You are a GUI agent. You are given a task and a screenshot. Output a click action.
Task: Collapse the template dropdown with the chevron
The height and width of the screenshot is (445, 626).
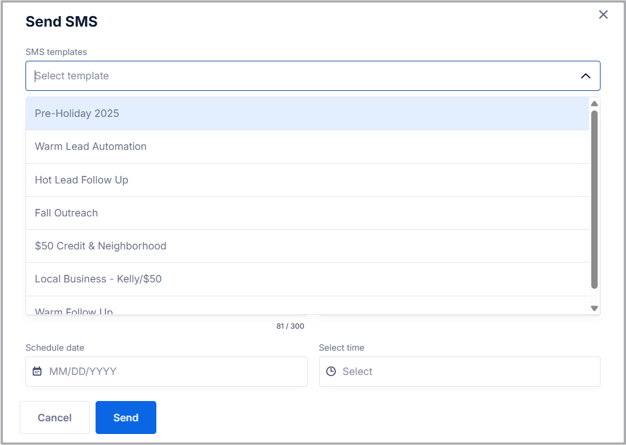(585, 76)
